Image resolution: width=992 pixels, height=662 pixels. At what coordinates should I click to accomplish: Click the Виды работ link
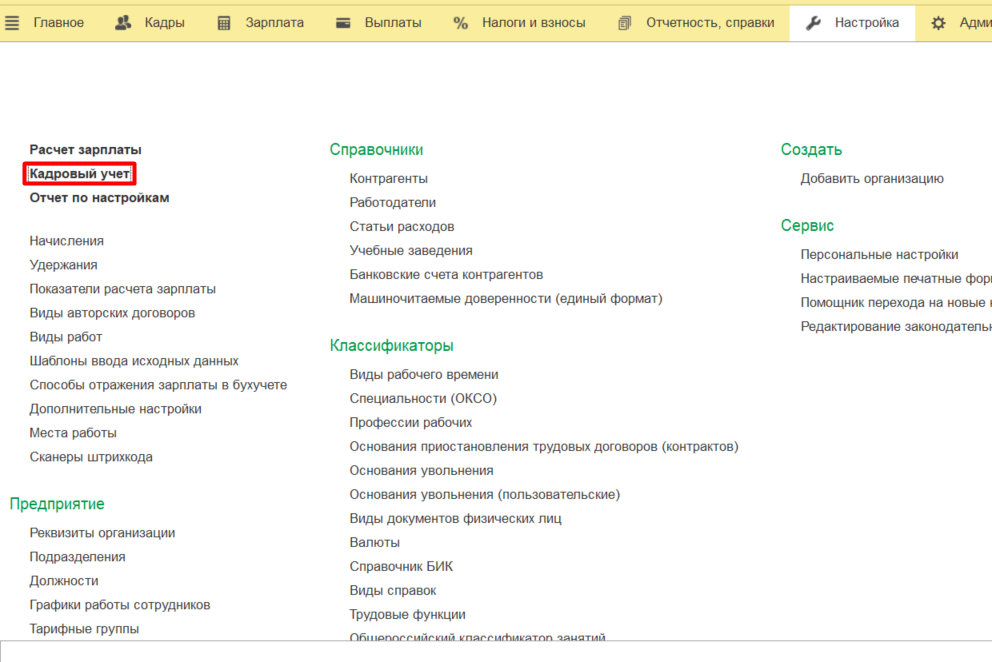tap(66, 337)
